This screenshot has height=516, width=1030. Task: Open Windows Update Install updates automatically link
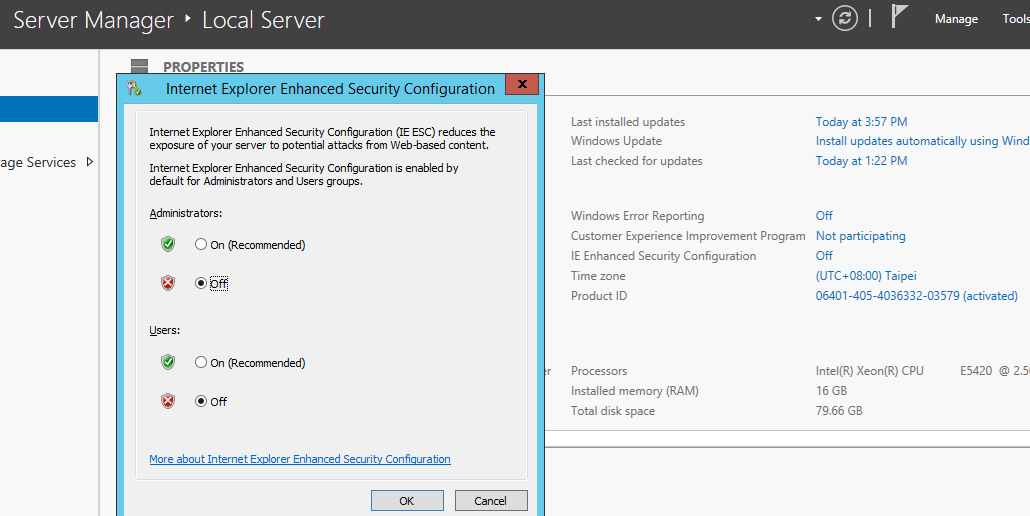pos(922,141)
